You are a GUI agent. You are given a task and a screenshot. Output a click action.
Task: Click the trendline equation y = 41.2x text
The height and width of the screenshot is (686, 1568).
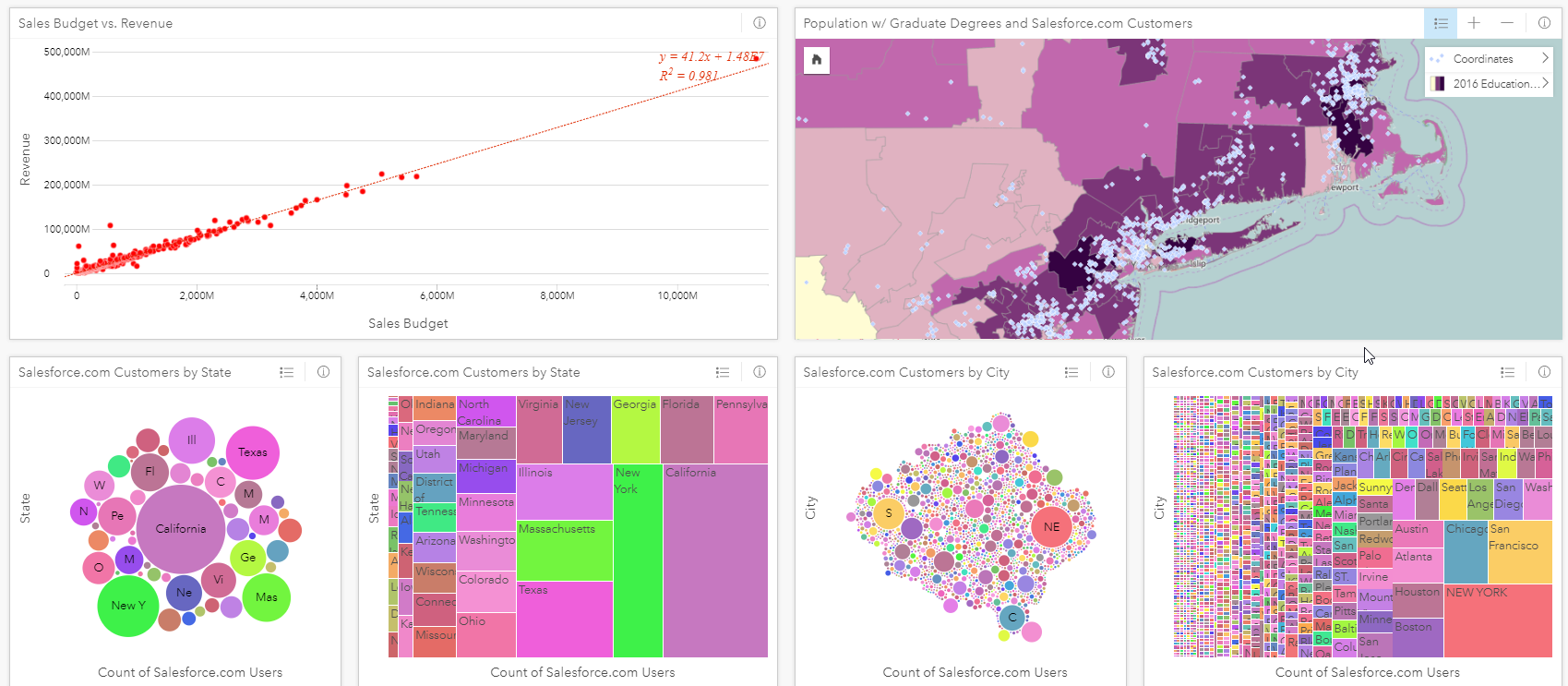[x=712, y=57]
